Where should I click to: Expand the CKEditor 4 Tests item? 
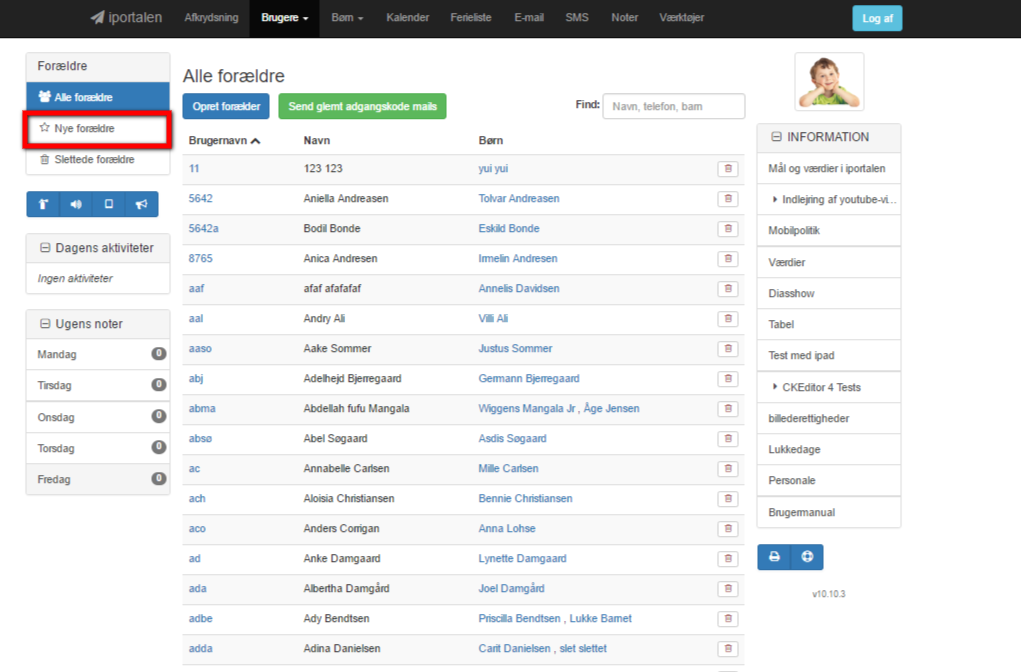click(x=829, y=387)
